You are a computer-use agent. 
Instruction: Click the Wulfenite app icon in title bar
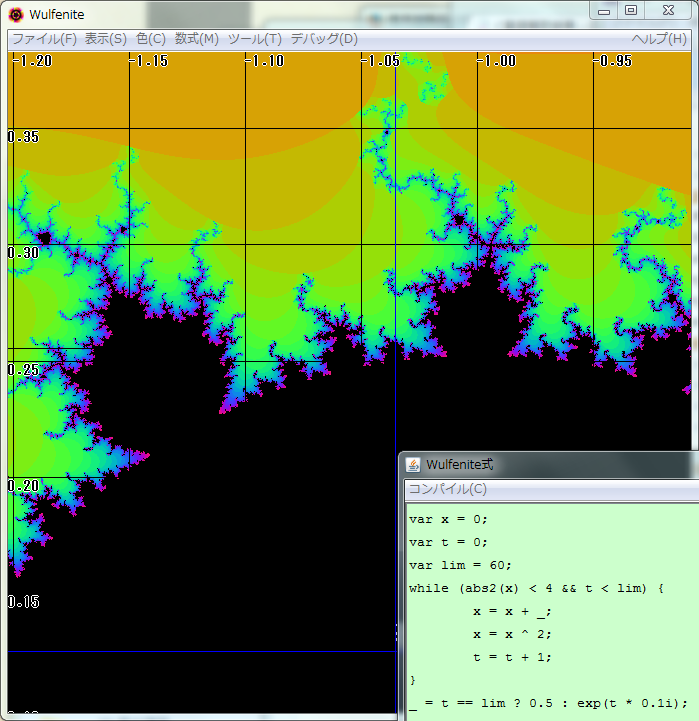16,14
